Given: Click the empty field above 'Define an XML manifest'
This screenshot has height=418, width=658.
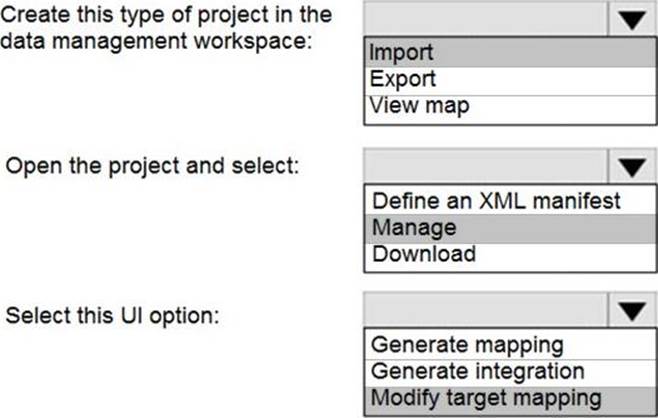Looking at the screenshot, I should click(x=485, y=165).
